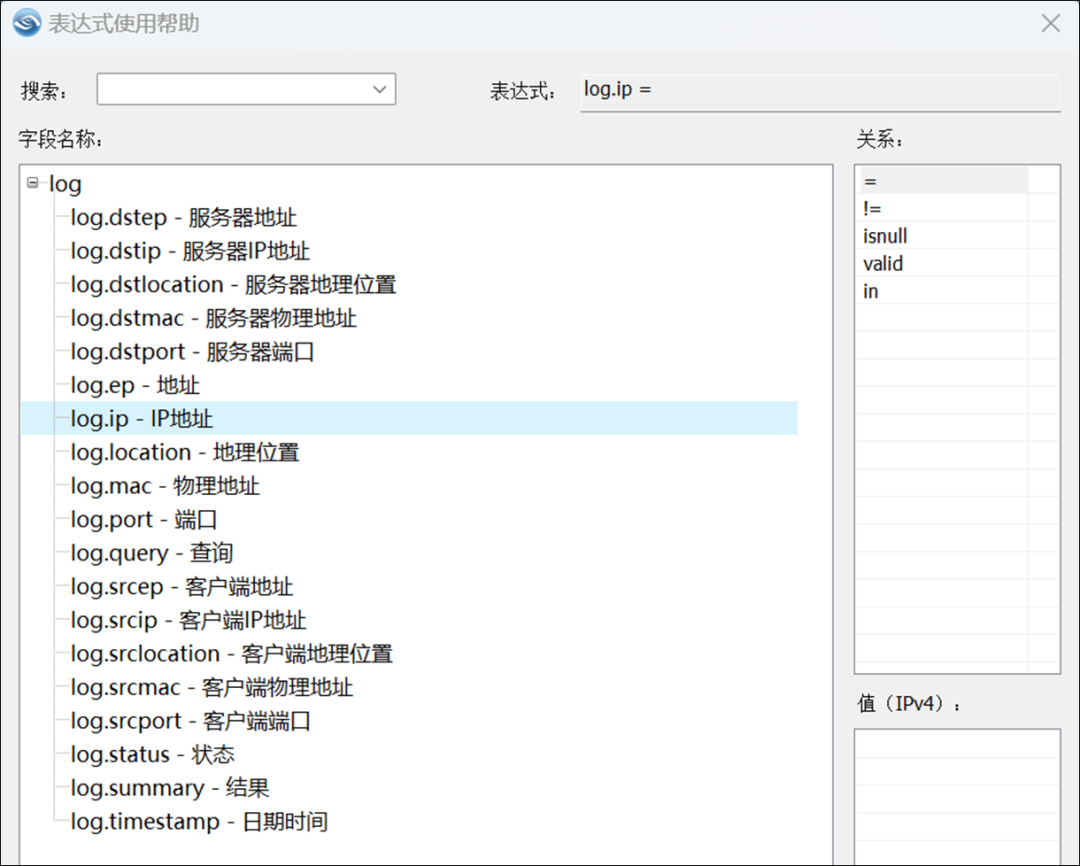Image resolution: width=1080 pixels, height=866 pixels.
Task: Select log.dstep server address field
Action: (183, 217)
